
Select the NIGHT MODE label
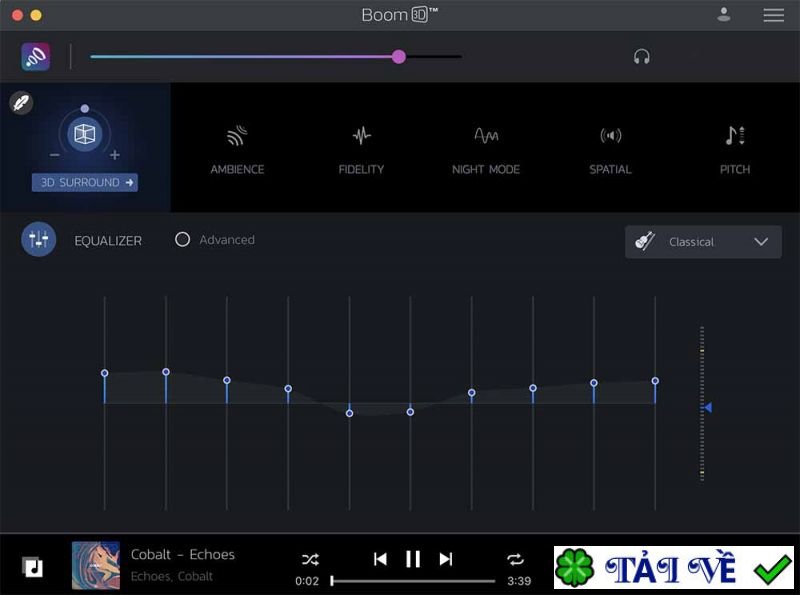[x=486, y=169]
